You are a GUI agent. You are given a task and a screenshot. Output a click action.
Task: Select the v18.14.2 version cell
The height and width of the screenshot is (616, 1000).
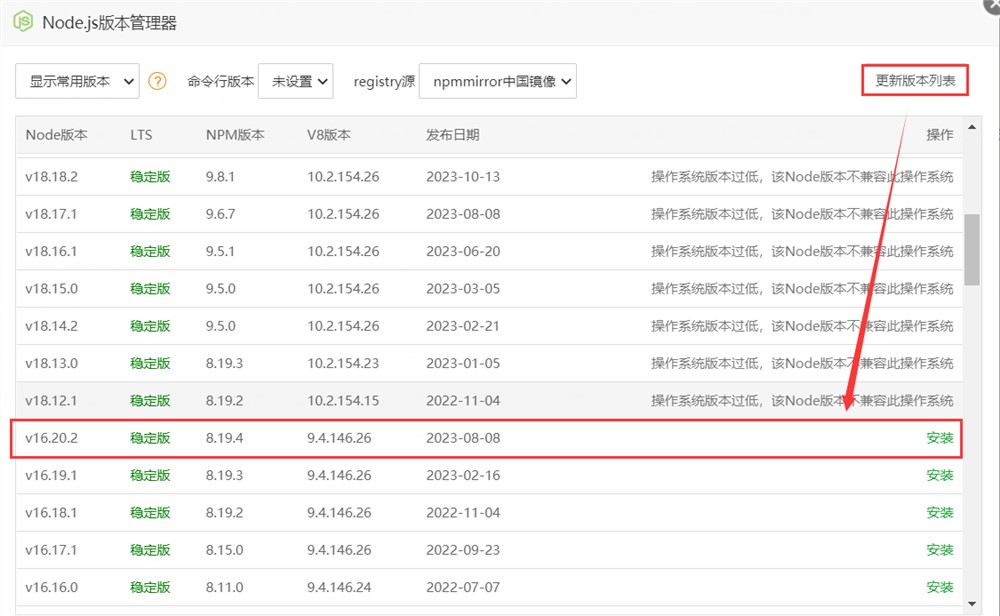tap(51, 326)
